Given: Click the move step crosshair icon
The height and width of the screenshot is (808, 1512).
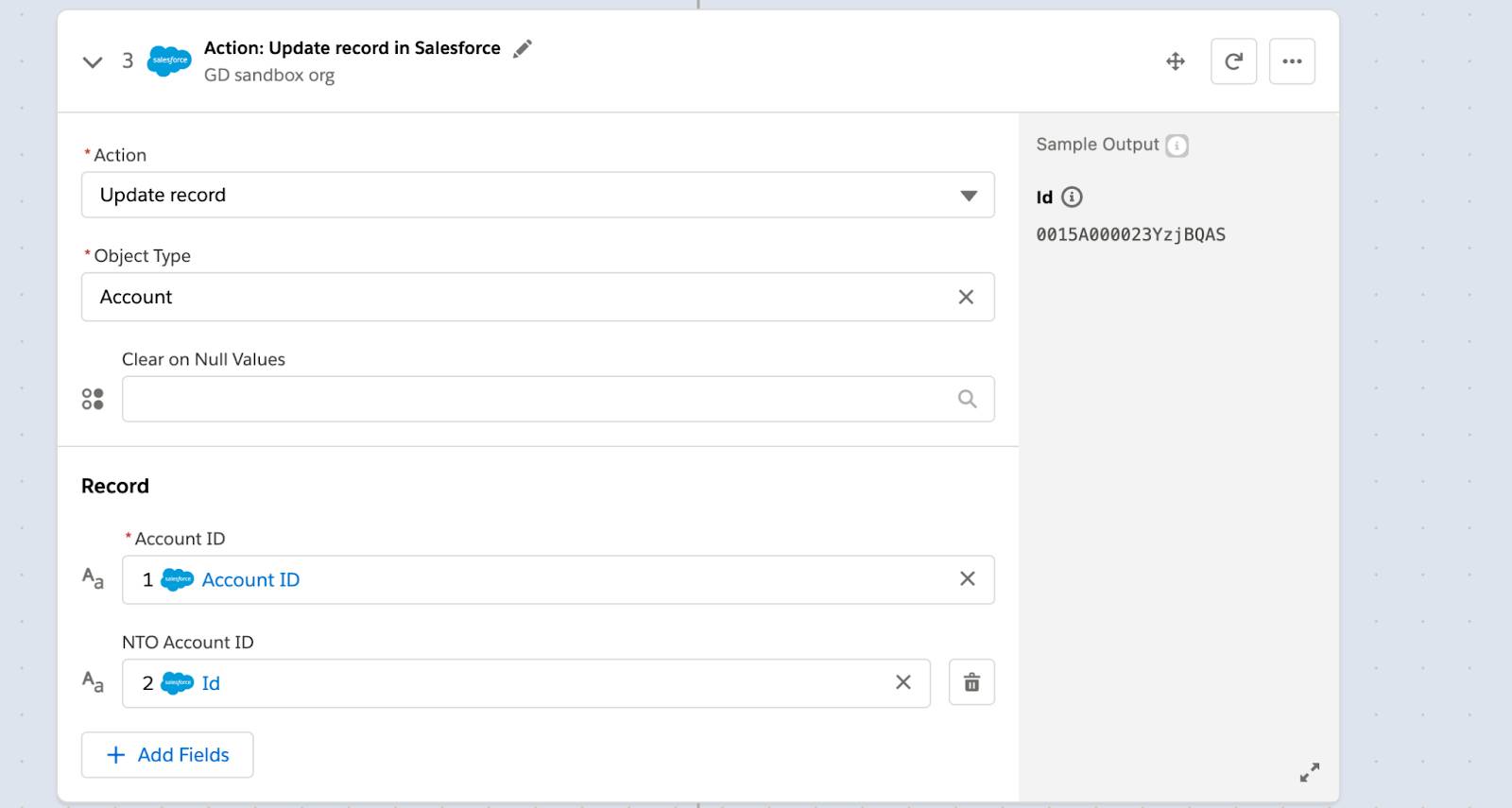Looking at the screenshot, I should 1176,61.
